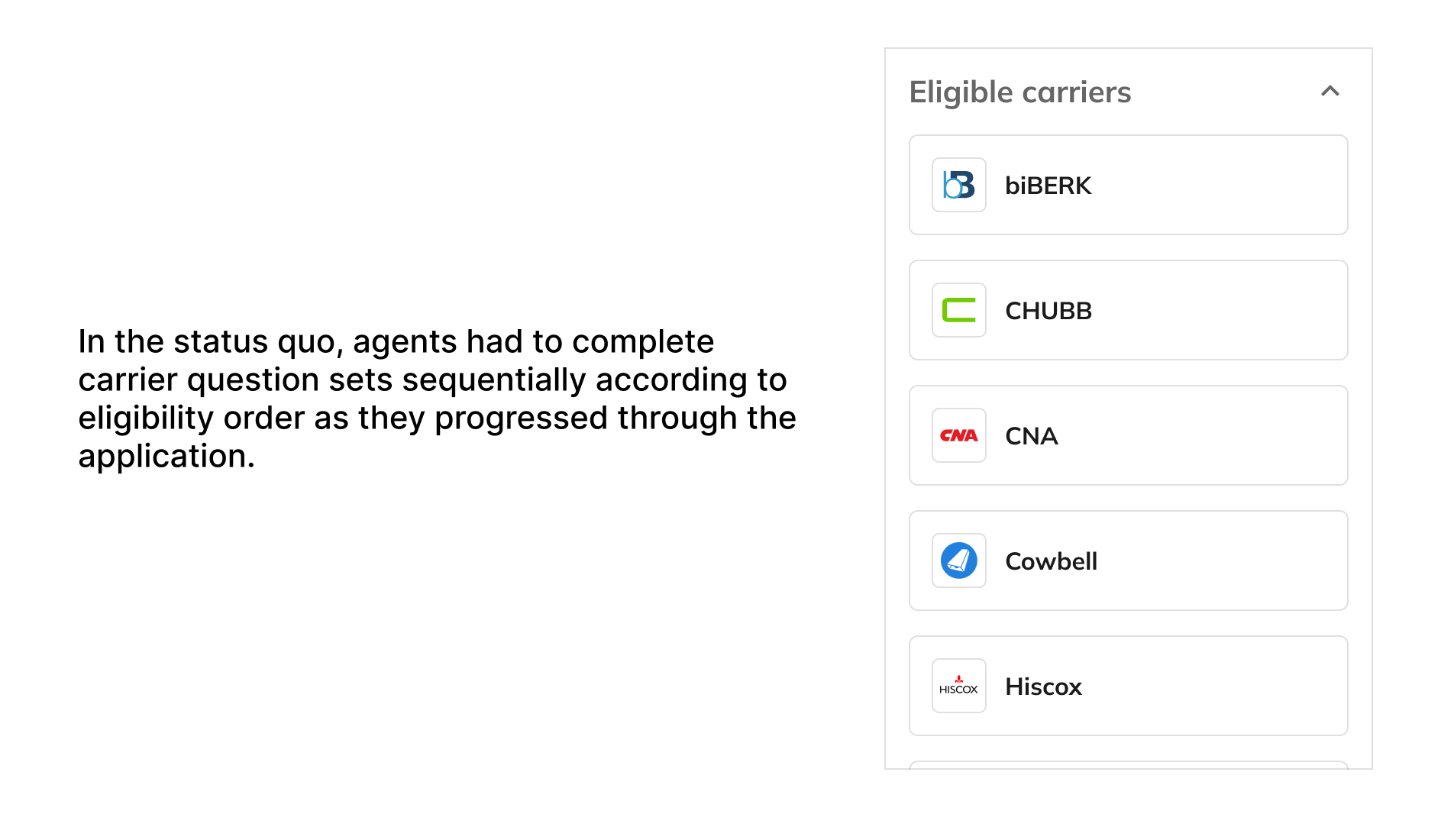The image size is (1454, 840).
Task: Click the partially visible card below Hiscox
Action: pos(1128,764)
